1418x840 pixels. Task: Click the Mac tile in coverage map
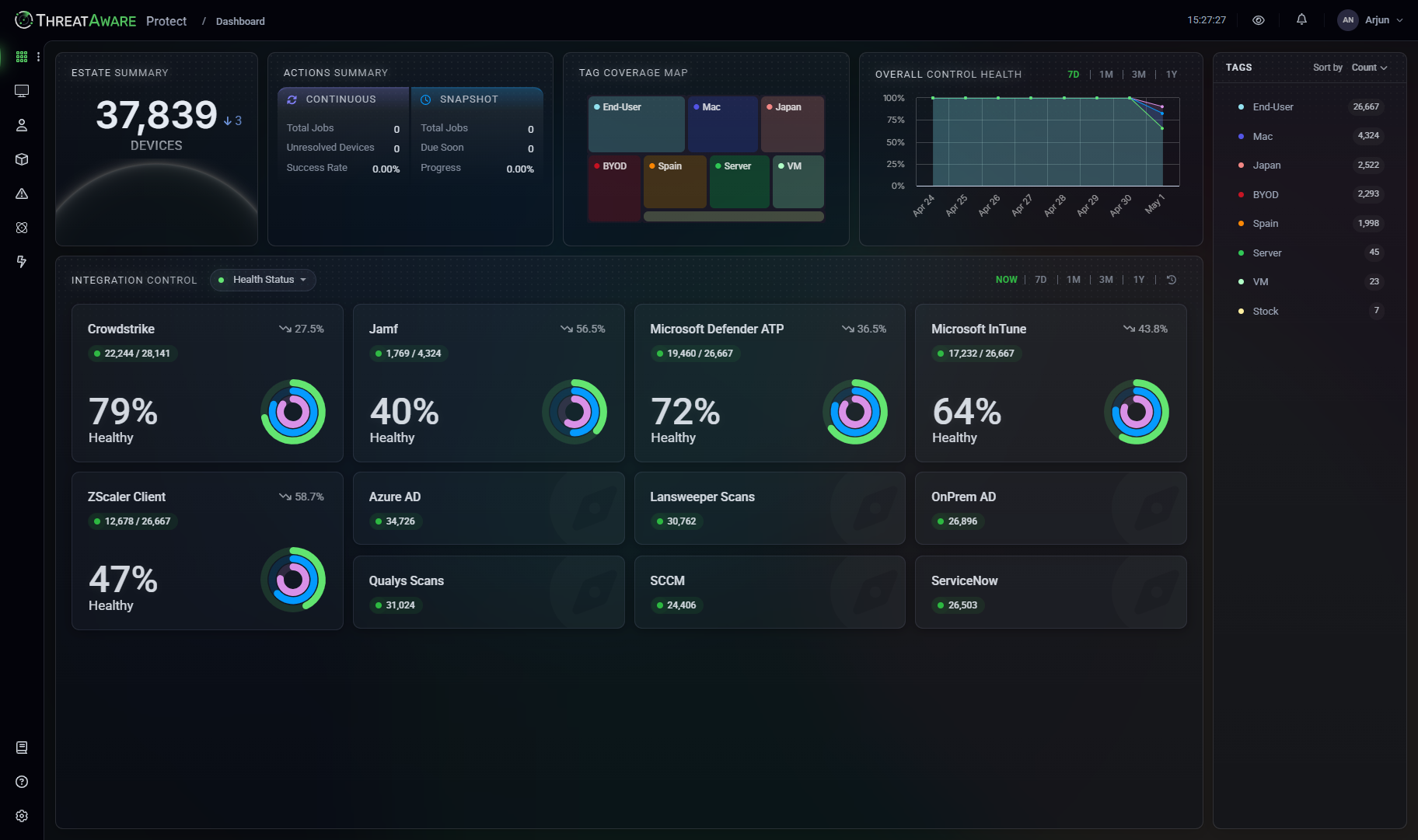point(722,124)
